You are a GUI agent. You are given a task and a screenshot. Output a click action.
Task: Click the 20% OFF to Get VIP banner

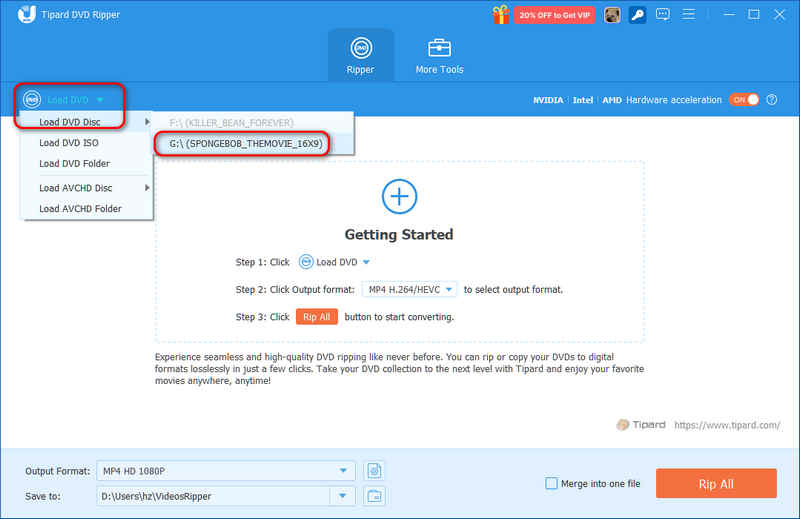[x=555, y=15]
